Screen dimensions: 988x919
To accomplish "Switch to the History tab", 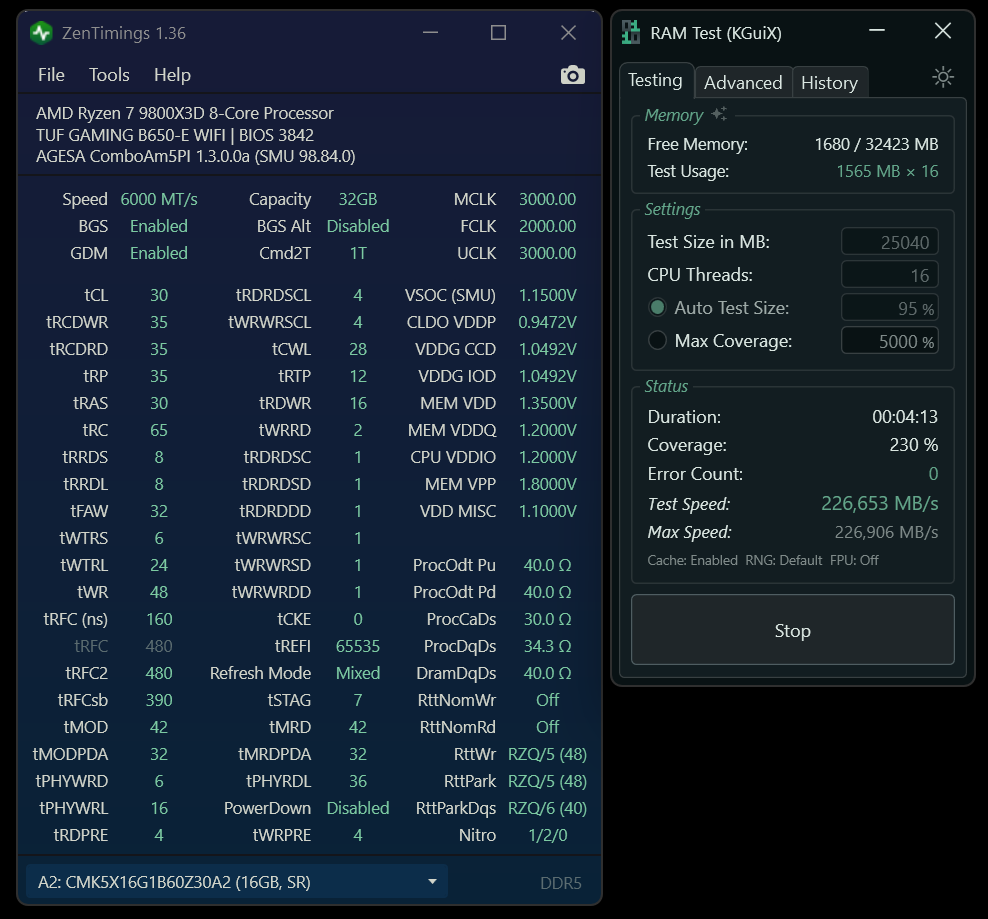I will (x=829, y=83).
